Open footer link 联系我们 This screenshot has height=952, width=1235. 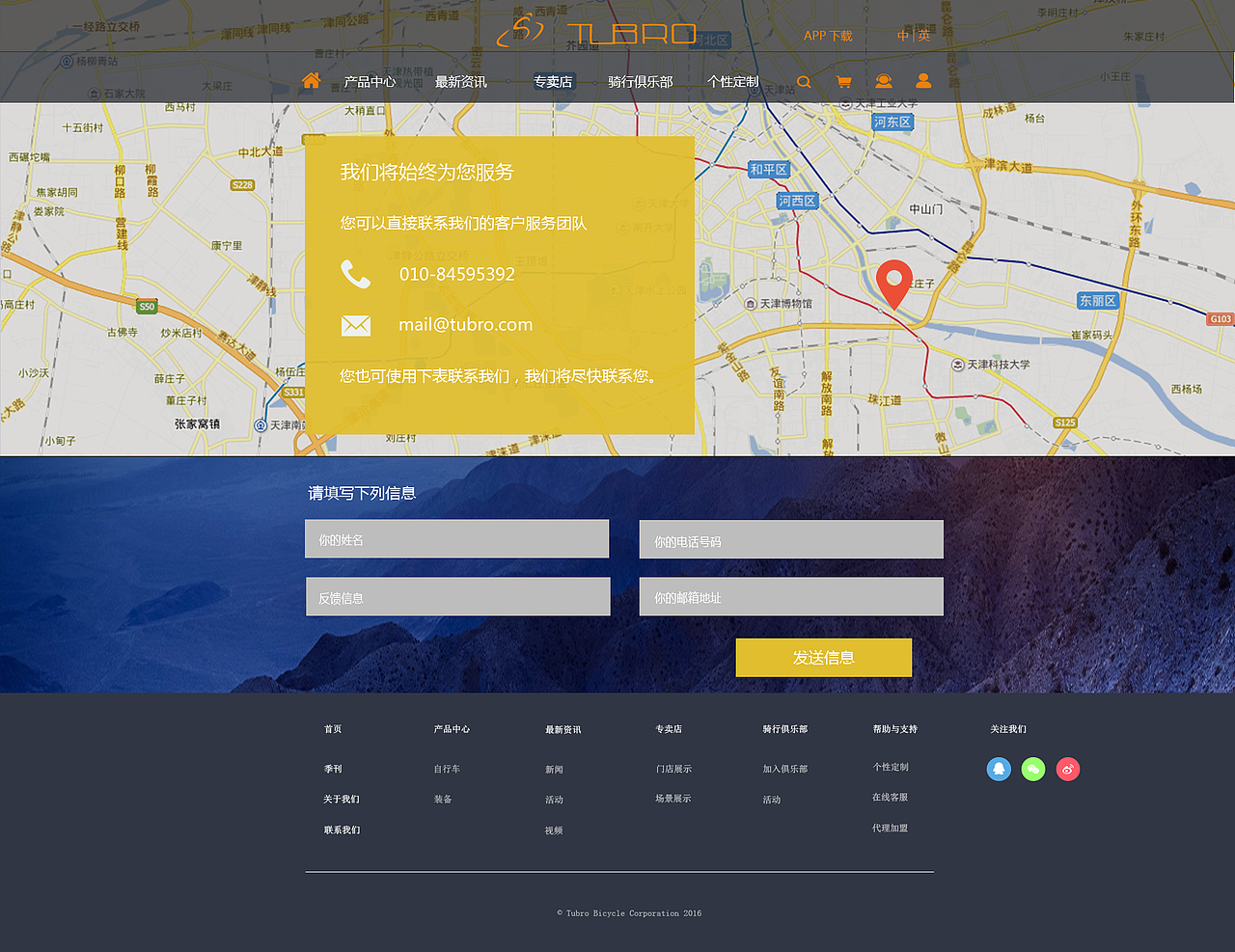point(342,830)
